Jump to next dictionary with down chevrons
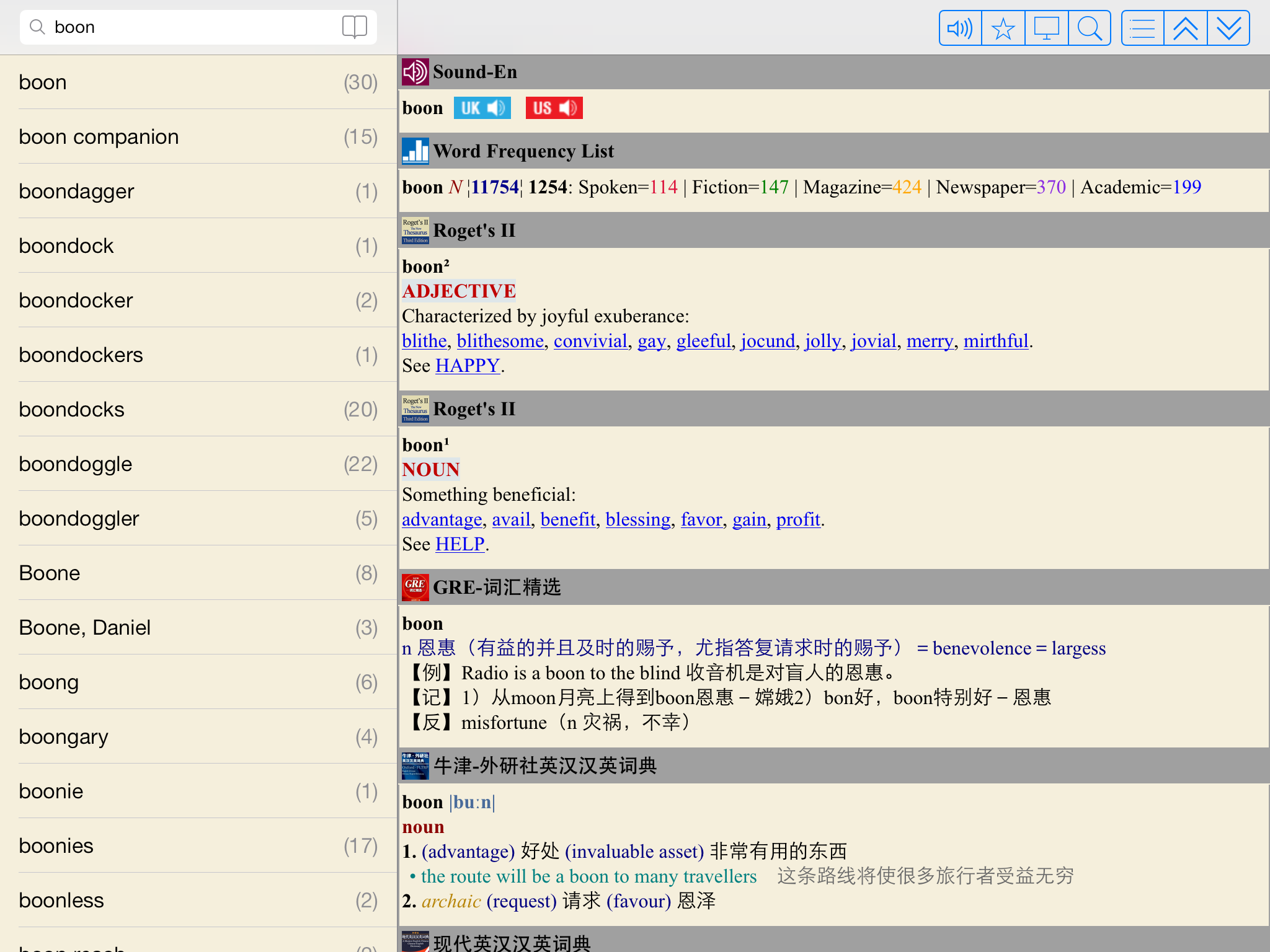 pos(1228,29)
